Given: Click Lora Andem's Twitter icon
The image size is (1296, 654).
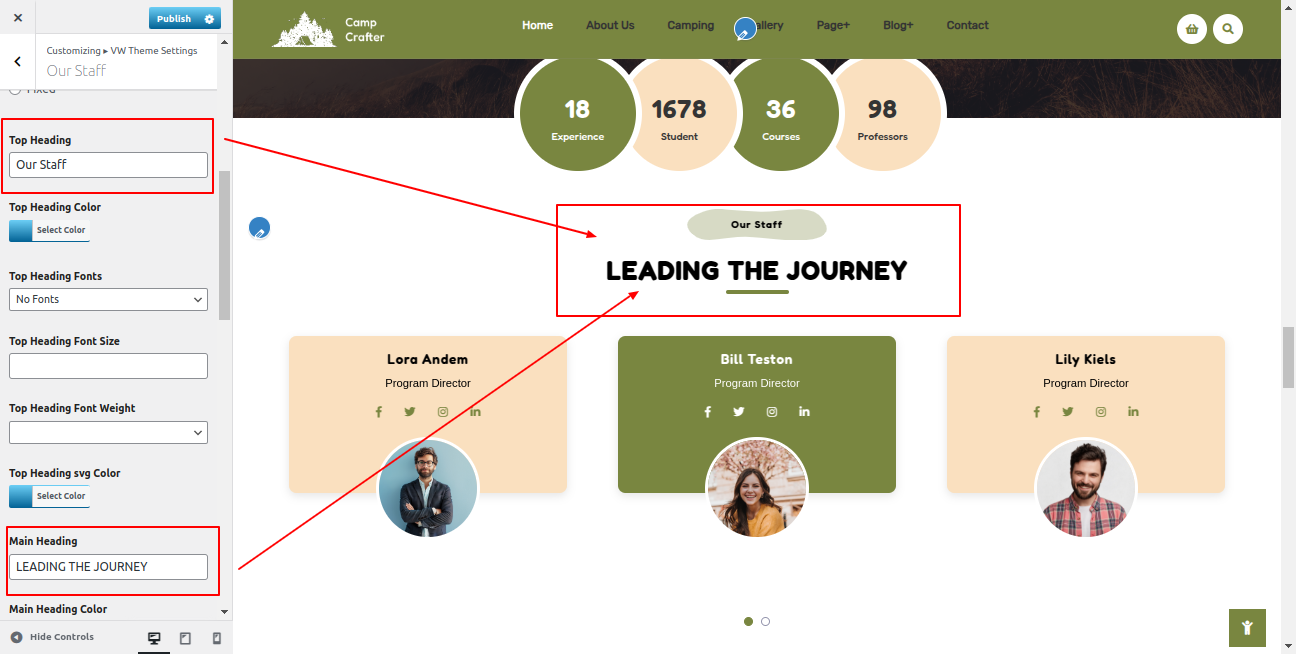Looking at the screenshot, I should pos(410,412).
